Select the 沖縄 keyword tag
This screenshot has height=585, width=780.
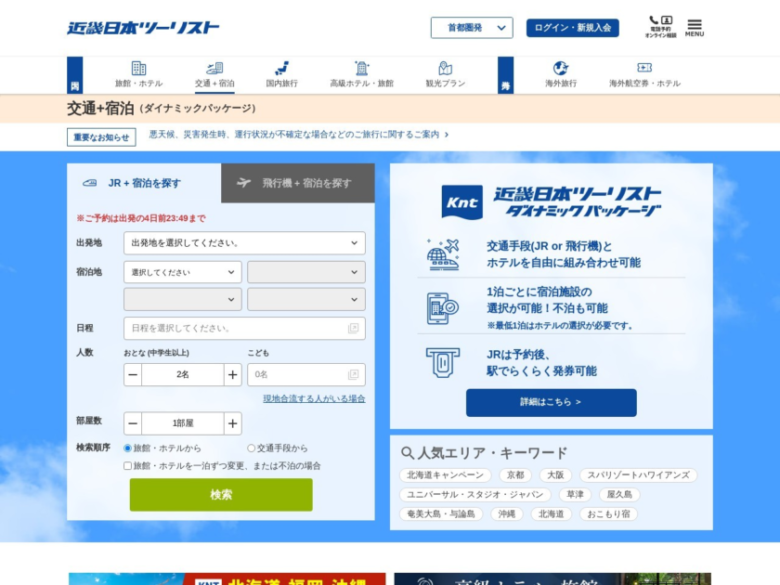pos(507,514)
